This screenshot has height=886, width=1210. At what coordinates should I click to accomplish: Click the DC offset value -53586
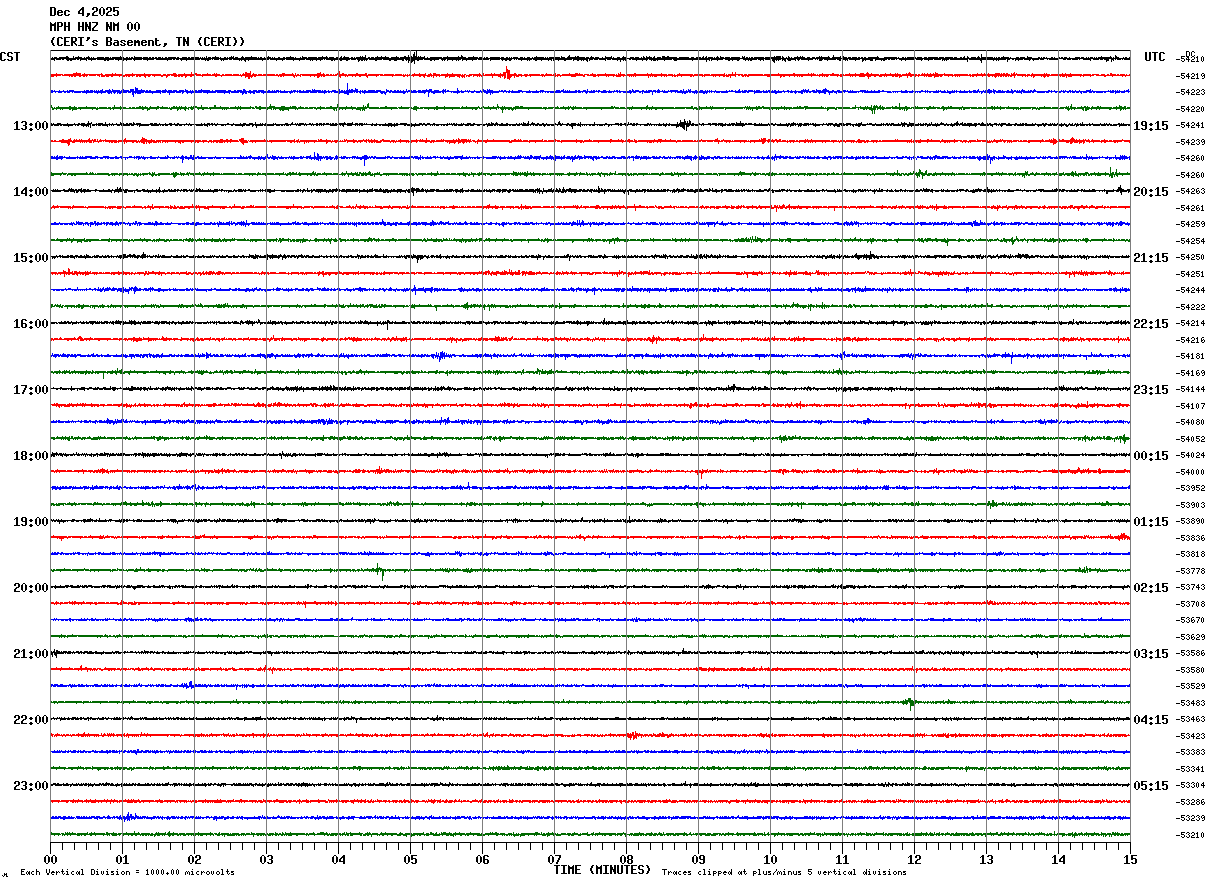pyautogui.click(x=1191, y=654)
